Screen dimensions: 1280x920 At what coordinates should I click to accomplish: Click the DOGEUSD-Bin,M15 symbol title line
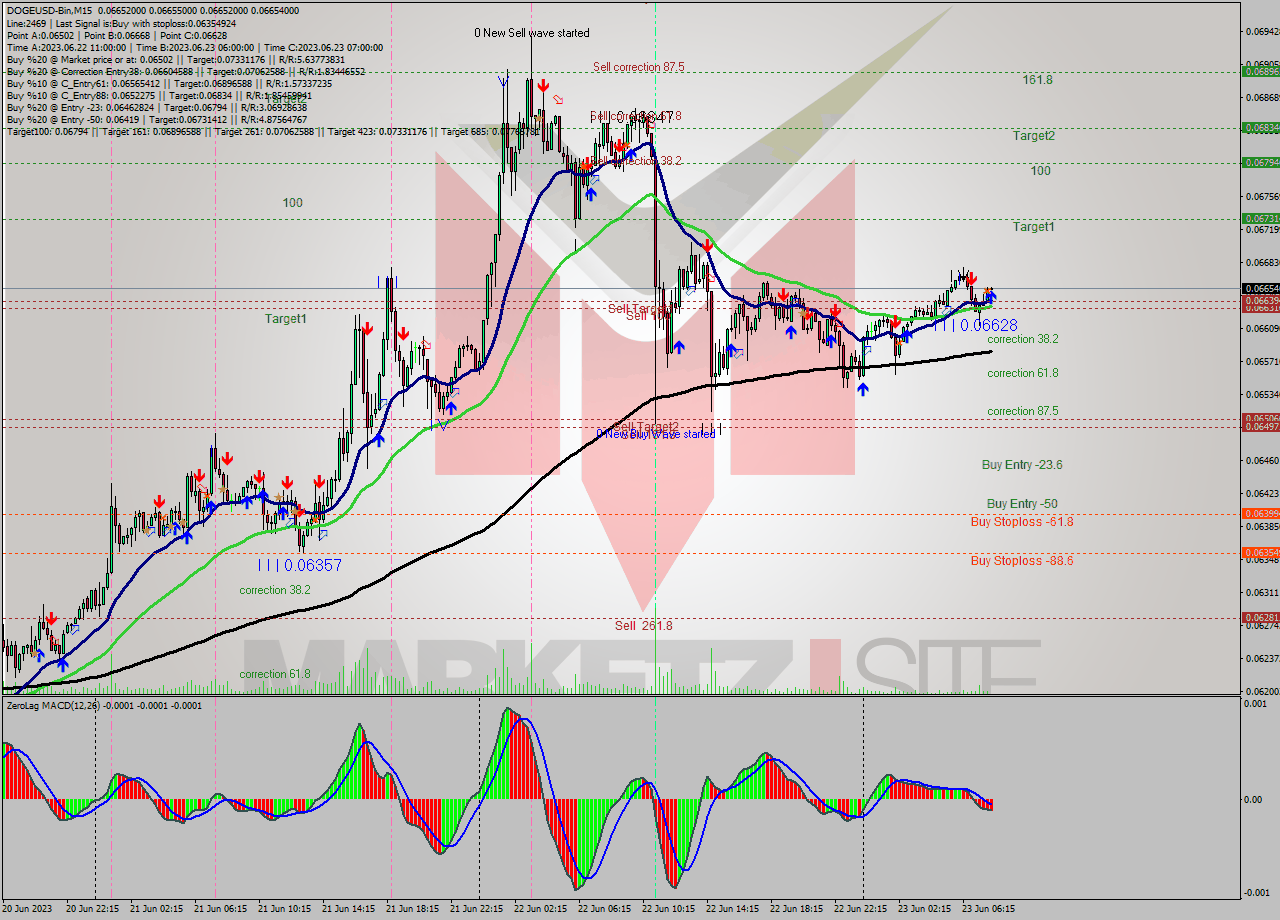[x=153, y=10]
